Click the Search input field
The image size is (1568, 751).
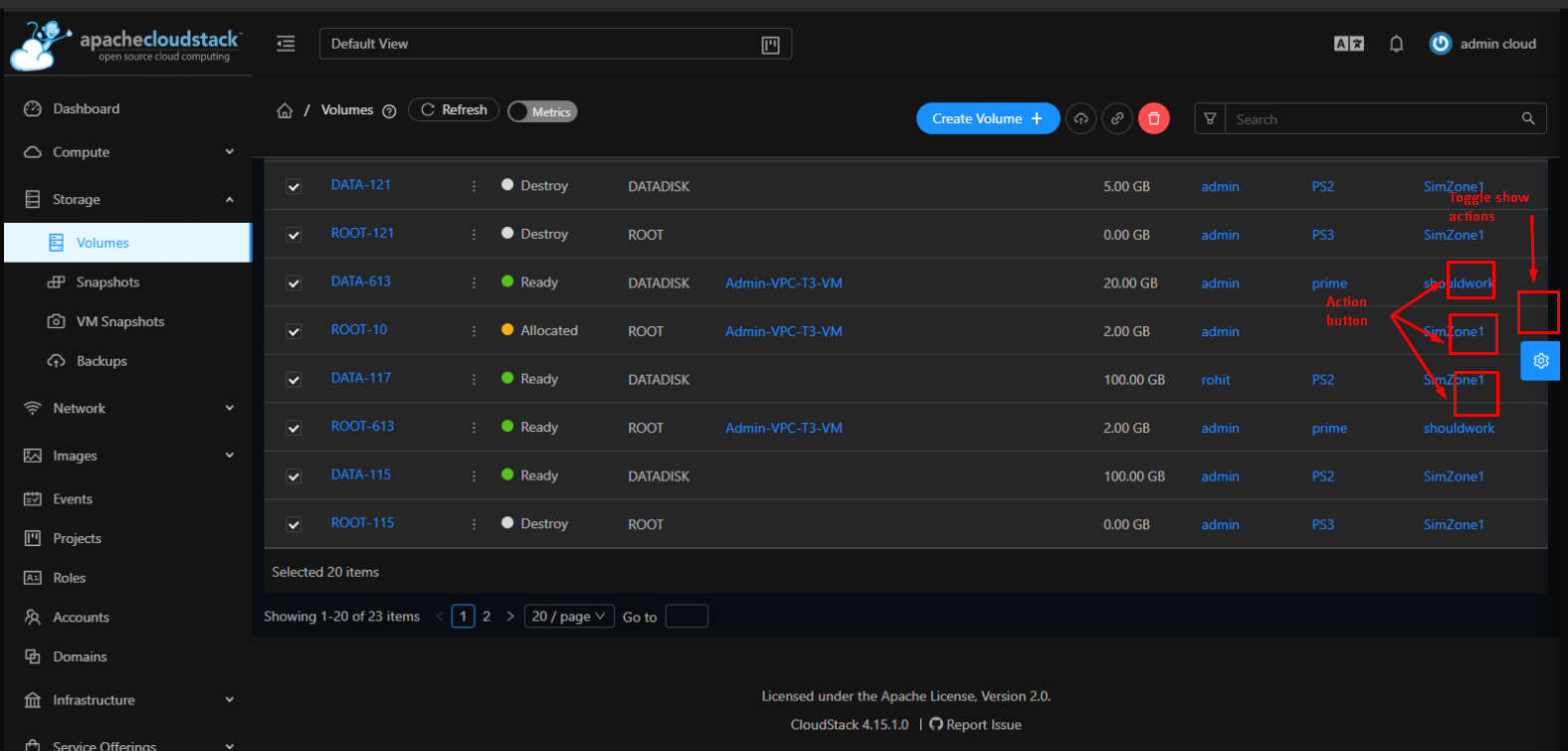(1373, 119)
